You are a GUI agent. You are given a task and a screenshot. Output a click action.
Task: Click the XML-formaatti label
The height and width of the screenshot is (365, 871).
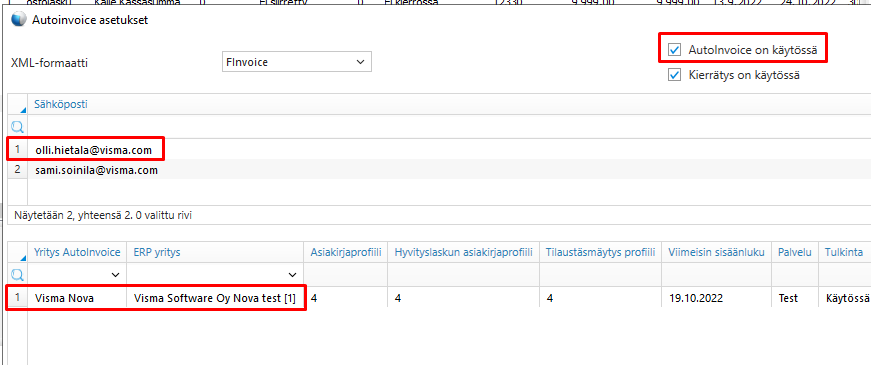pos(49,63)
